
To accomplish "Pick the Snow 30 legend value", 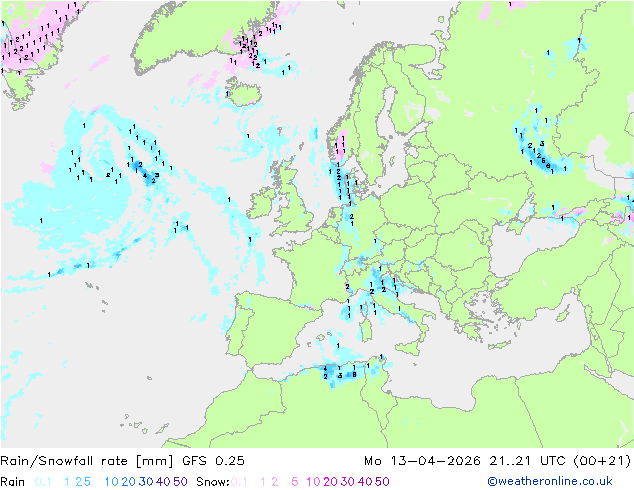I will pyautogui.click(x=348, y=482).
